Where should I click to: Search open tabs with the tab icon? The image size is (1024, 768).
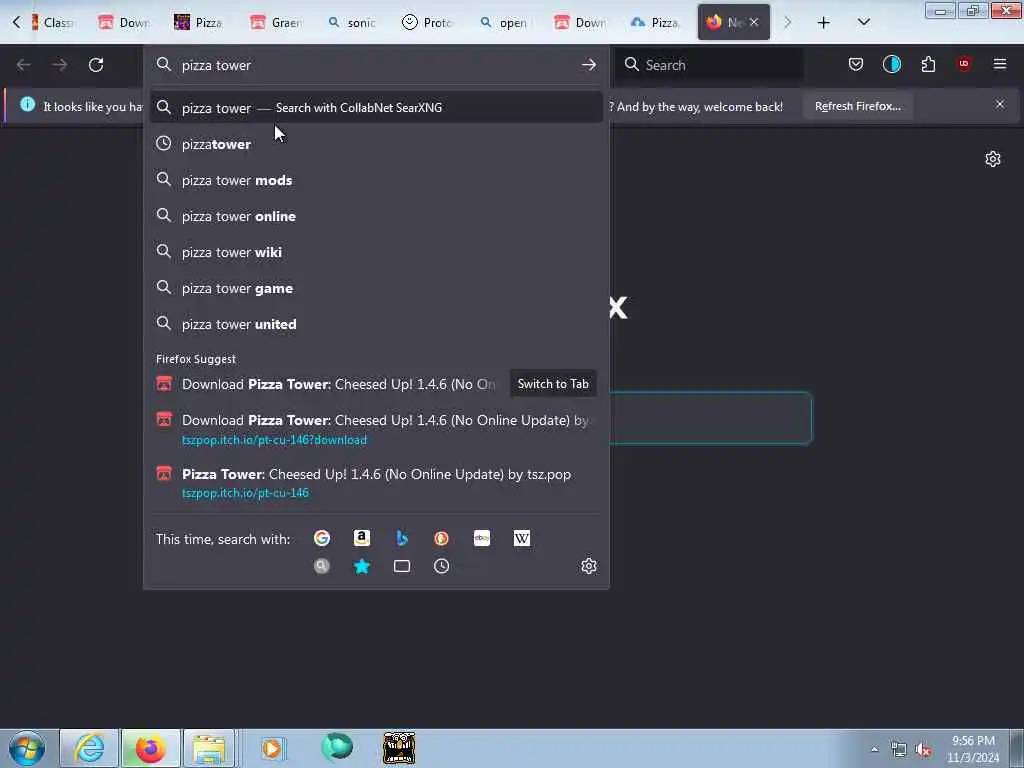coord(402,566)
